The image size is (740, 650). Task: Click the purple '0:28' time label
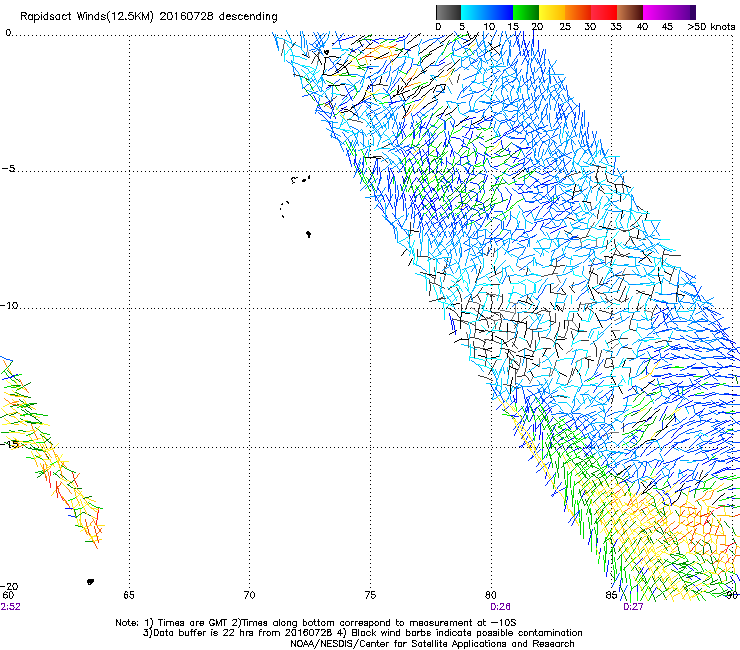click(500, 607)
